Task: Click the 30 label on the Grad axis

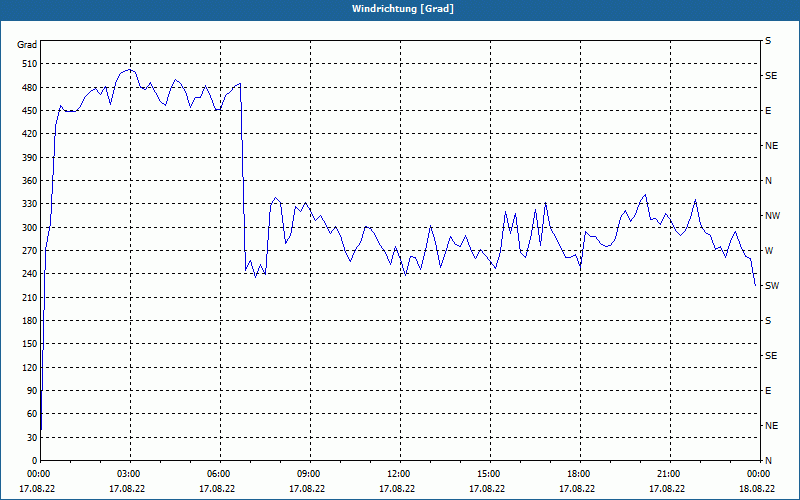Action: pos(33,437)
